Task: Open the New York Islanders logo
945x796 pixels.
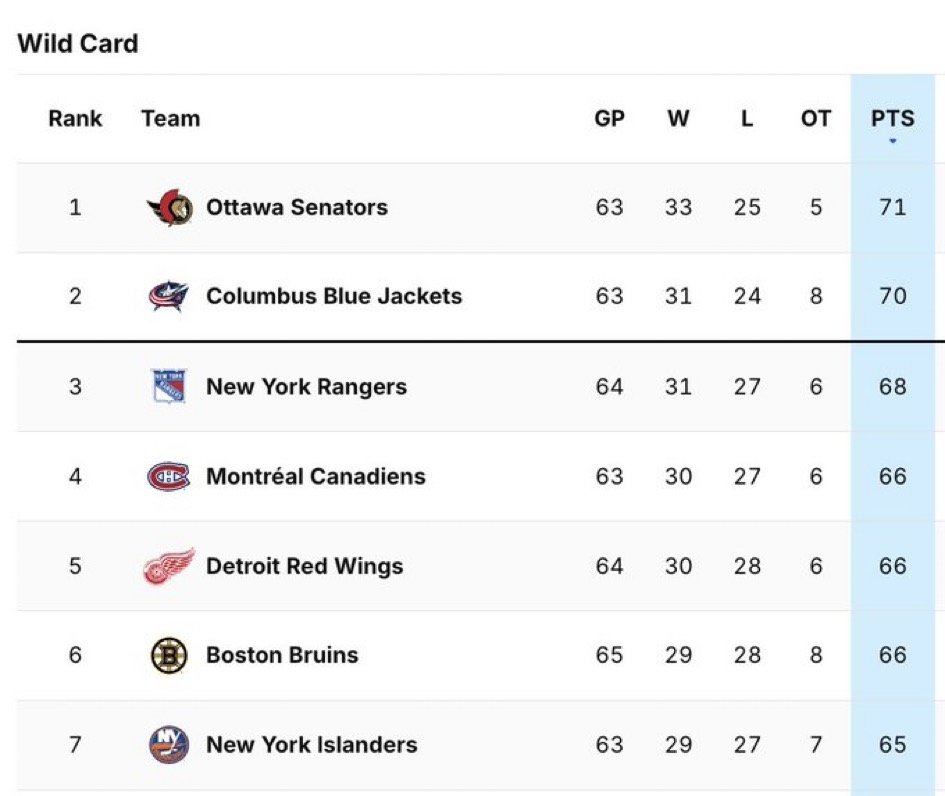Action: point(169,745)
